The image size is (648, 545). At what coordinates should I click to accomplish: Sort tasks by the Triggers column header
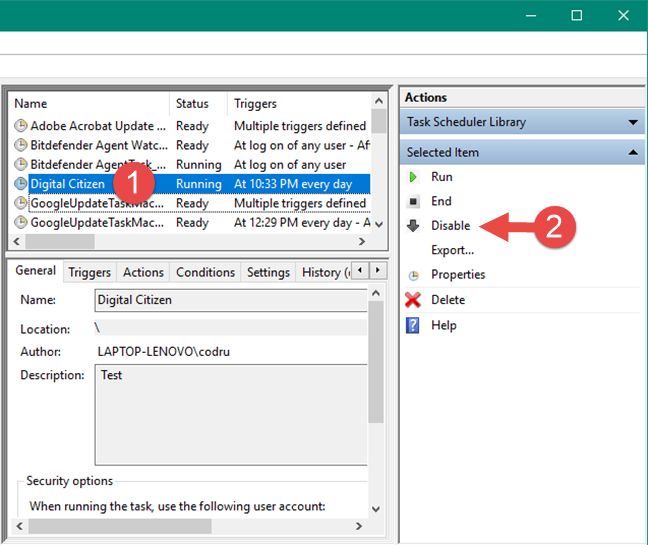pos(299,104)
